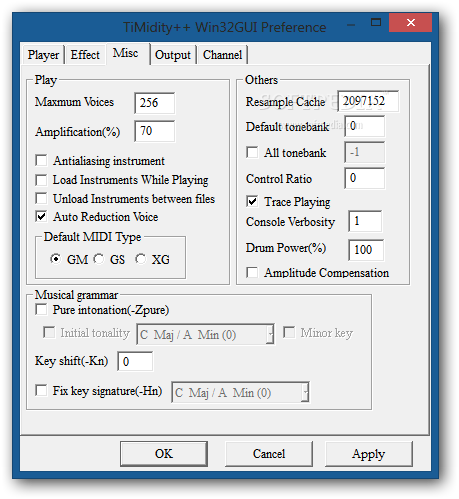Screen dimensions: 459x499
Task: Click the Amplification(%) field
Action: [x=155, y=131]
